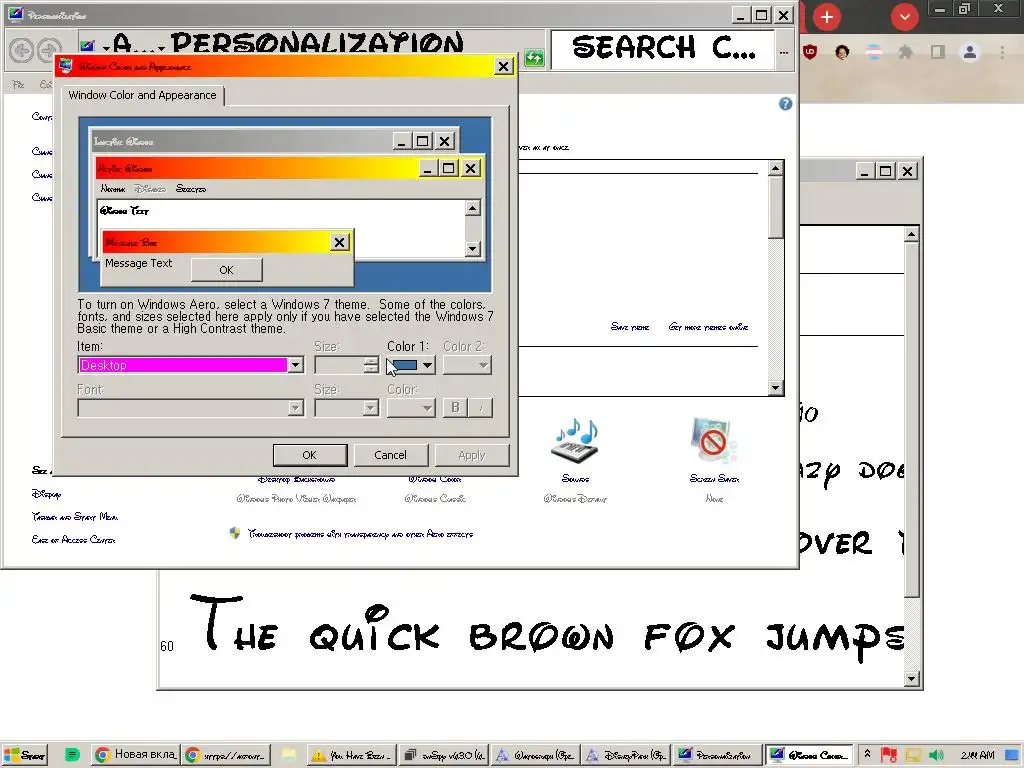Open the Color 1 dropdown swatch
Viewport: 1024px width, 768px height.
click(411, 365)
